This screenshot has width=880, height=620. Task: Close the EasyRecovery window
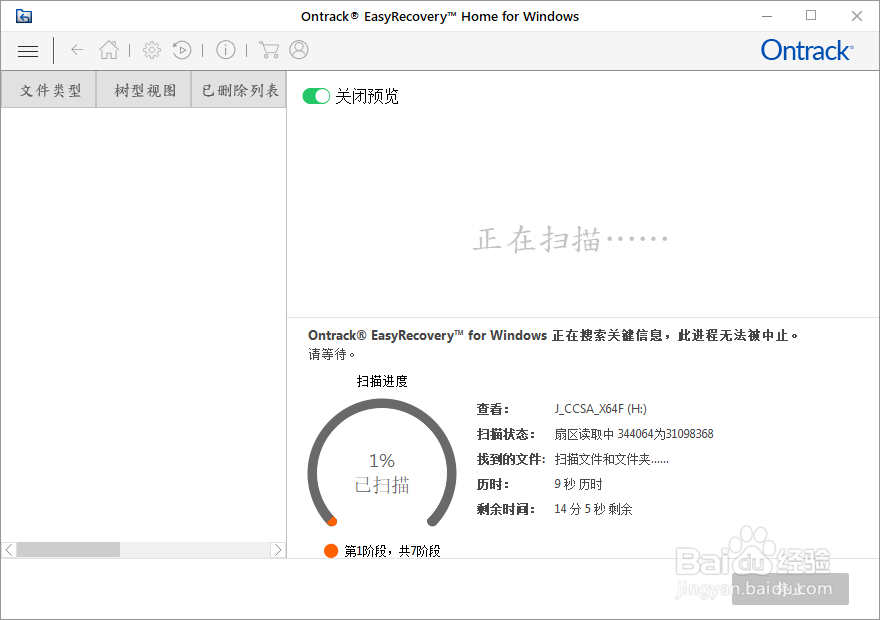856,16
